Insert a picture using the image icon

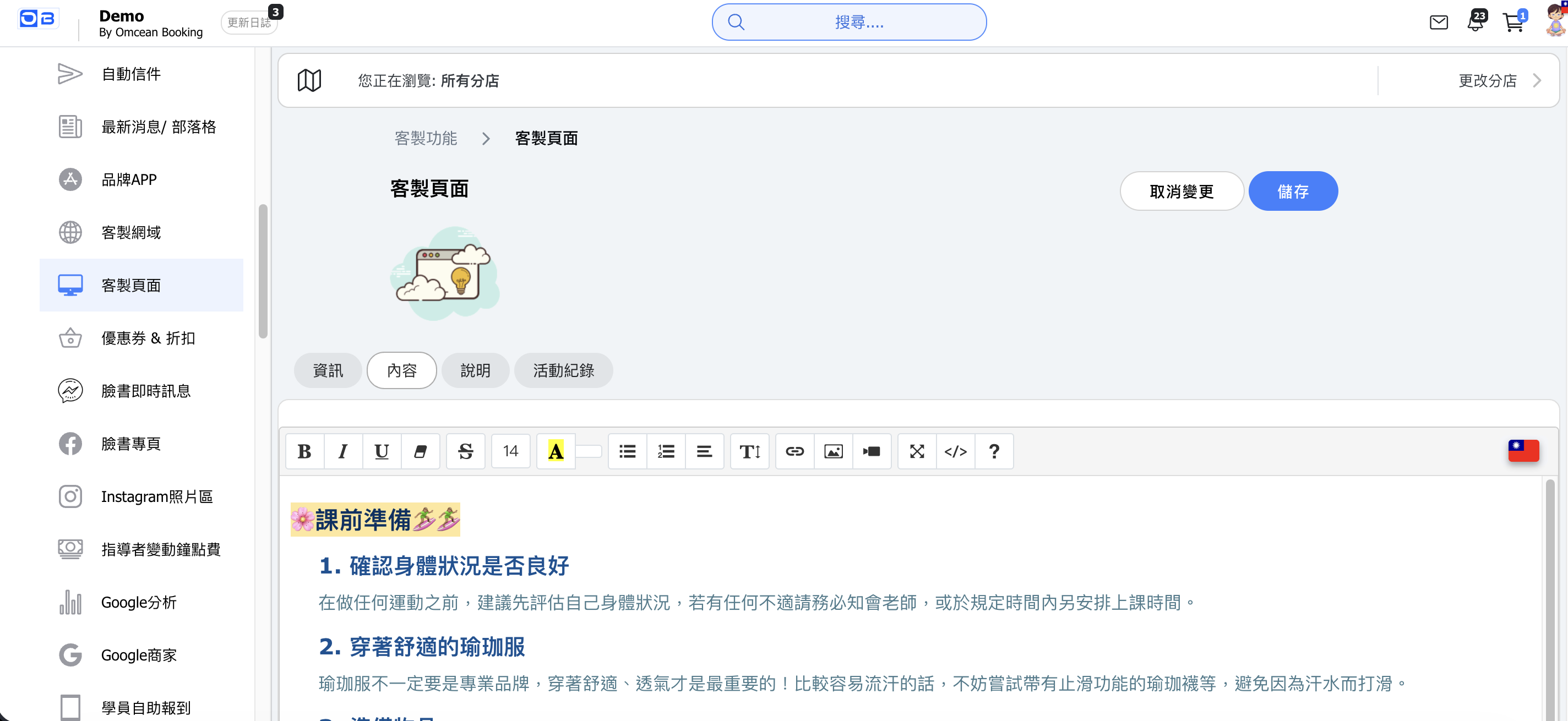coord(832,451)
